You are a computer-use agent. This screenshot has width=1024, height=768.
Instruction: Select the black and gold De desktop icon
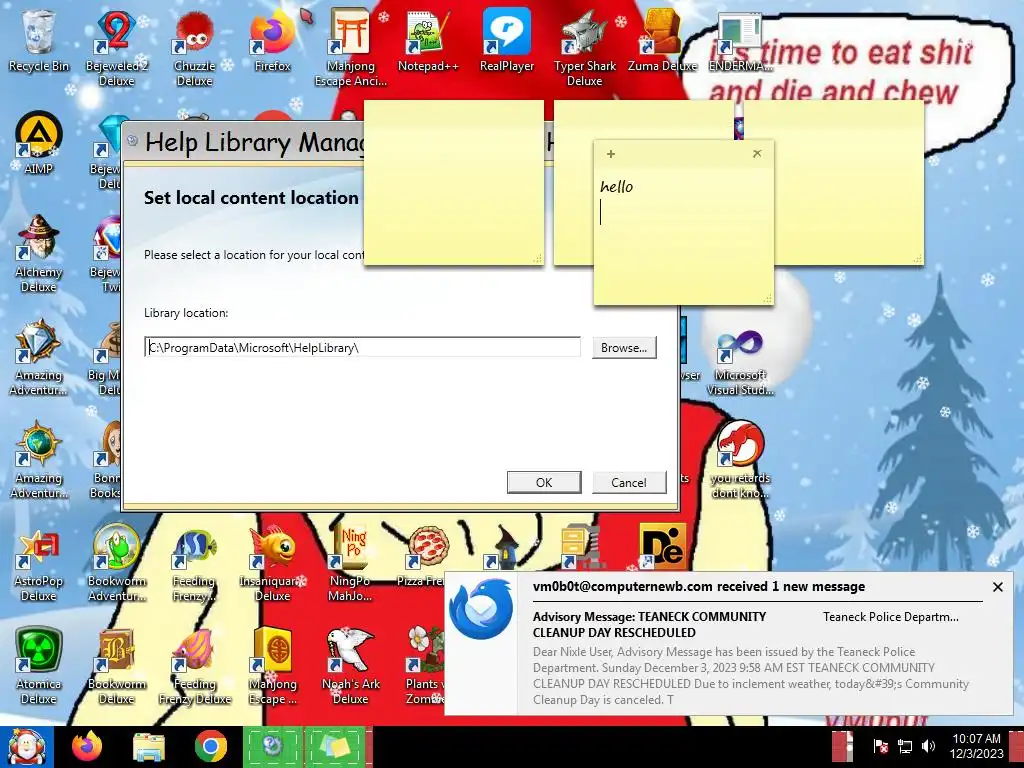point(662,546)
